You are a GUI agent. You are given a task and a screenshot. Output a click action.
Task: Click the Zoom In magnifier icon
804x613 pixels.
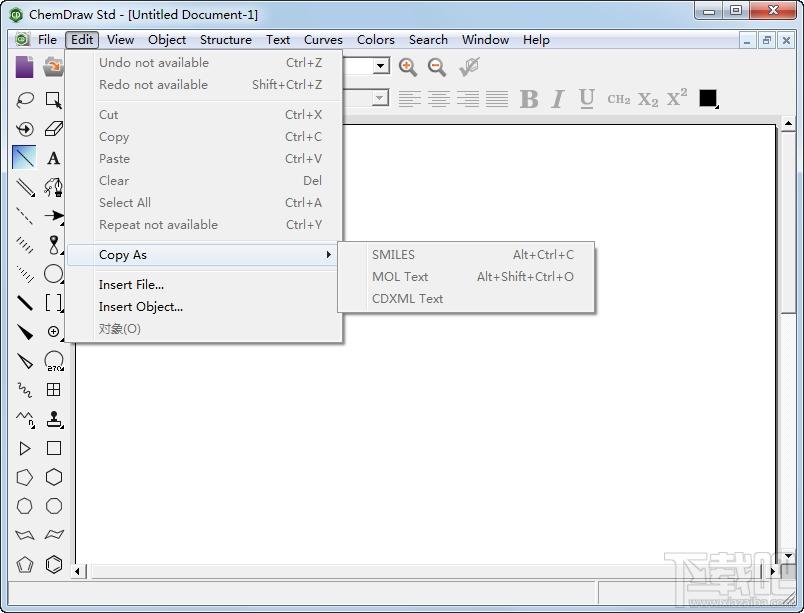click(408, 67)
